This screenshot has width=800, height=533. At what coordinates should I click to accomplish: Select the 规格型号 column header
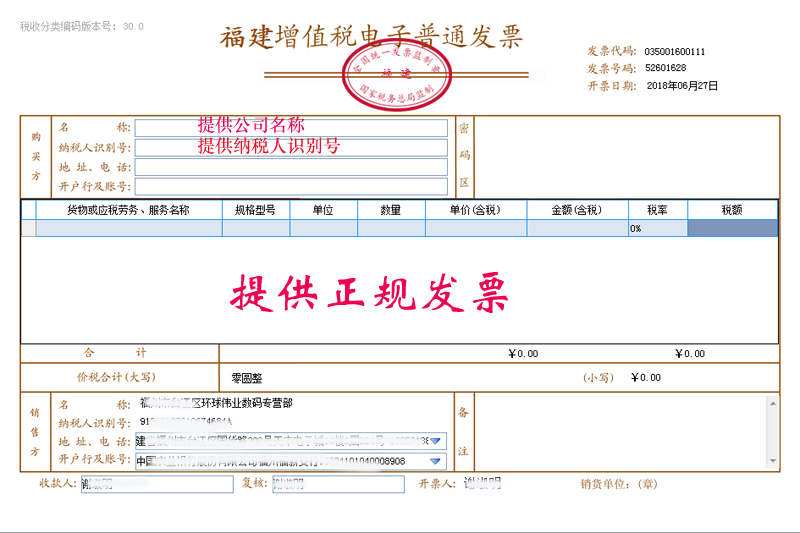click(x=256, y=210)
